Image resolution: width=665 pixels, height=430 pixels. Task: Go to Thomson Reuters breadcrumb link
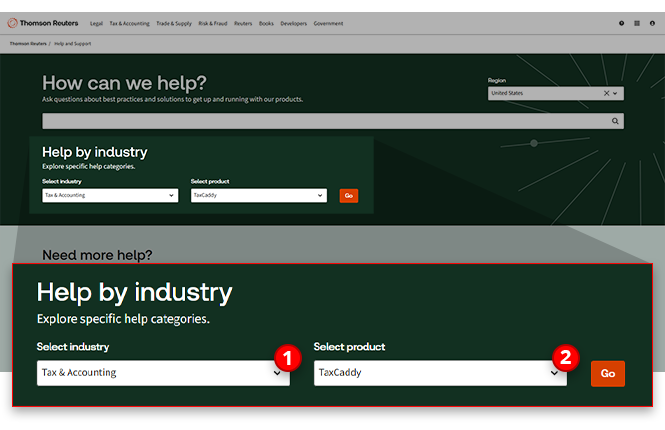28,44
